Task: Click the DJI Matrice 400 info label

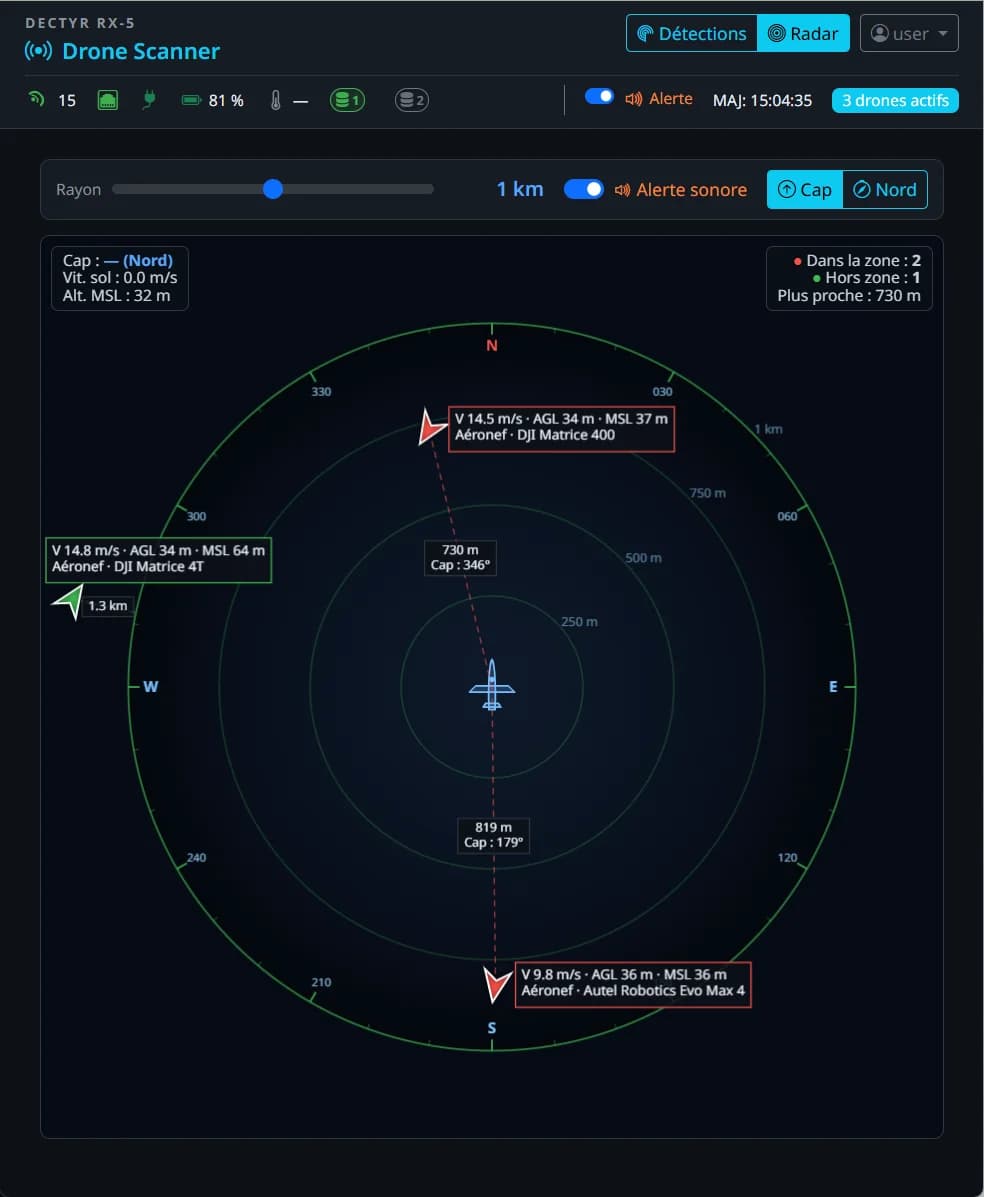Action: [x=561, y=429]
